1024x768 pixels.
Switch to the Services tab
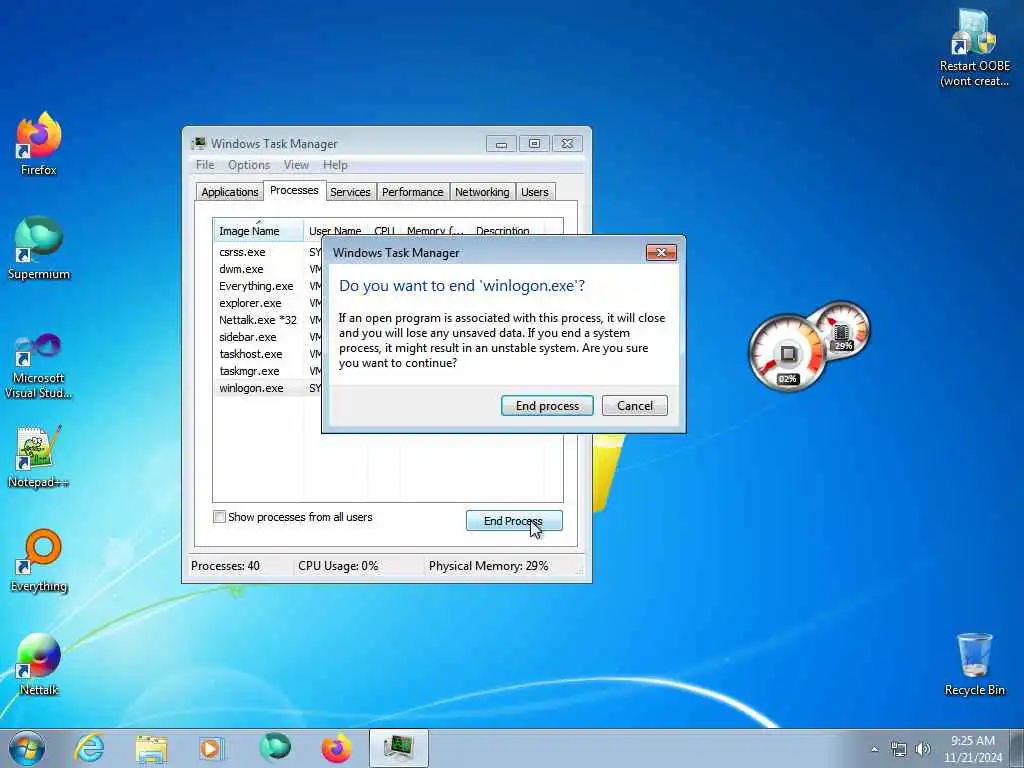point(350,192)
